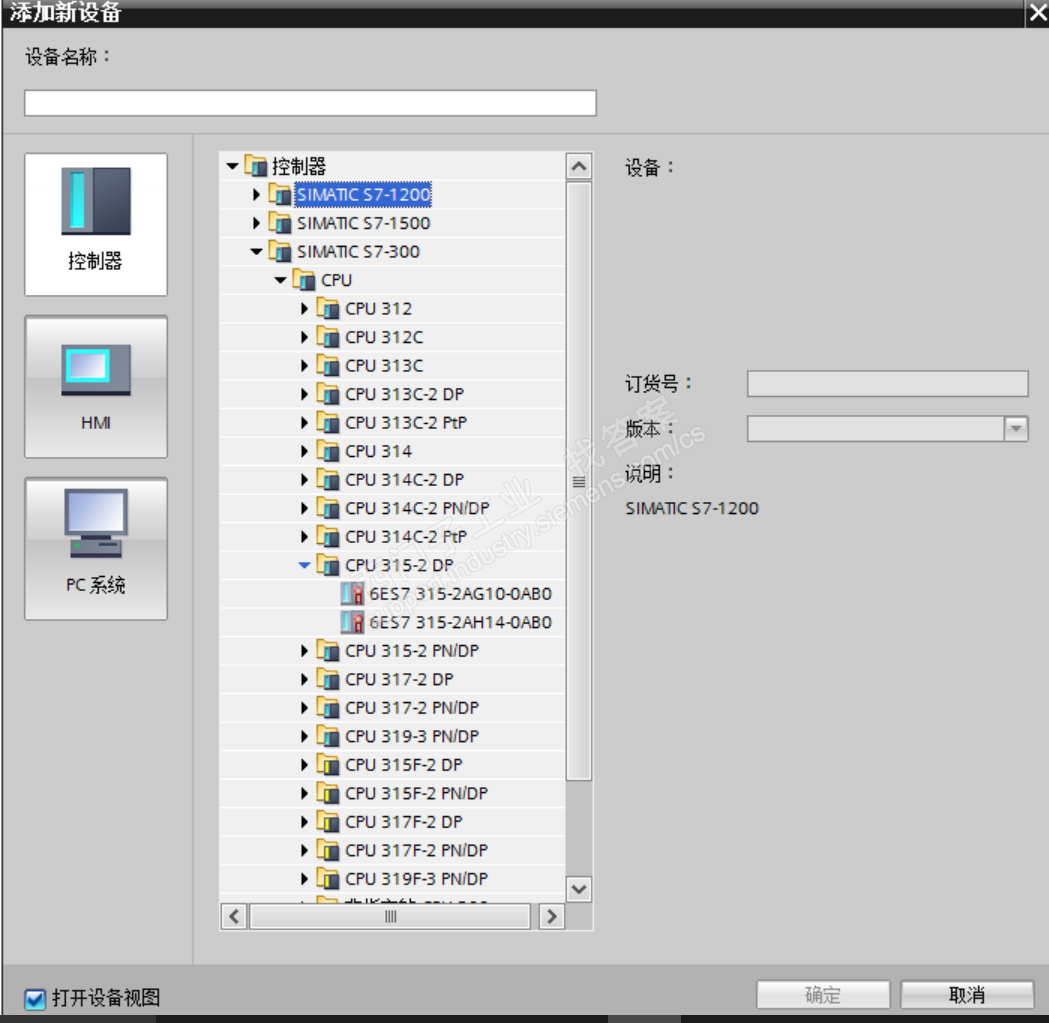Screen dimensions: 1049x1023
Task: Click the tree scroll down arrow
Action: click(x=579, y=889)
